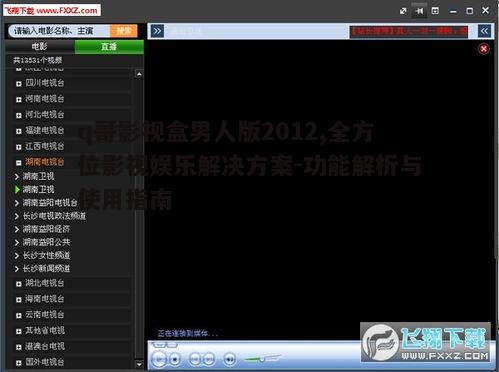Click the double-left arrow icon above the video
499x372 pixels.
(x=484, y=31)
